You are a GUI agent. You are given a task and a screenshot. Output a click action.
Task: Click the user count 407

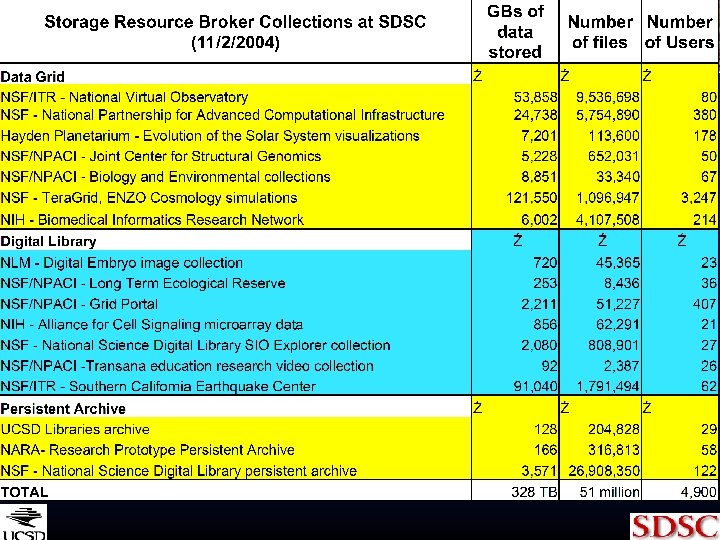(704, 304)
